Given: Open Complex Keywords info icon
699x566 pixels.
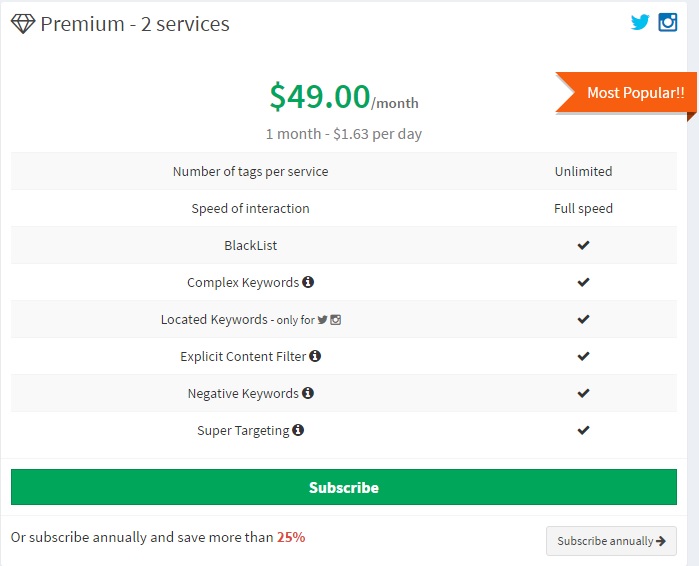Looking at the screenshot, I should point(308,282).
